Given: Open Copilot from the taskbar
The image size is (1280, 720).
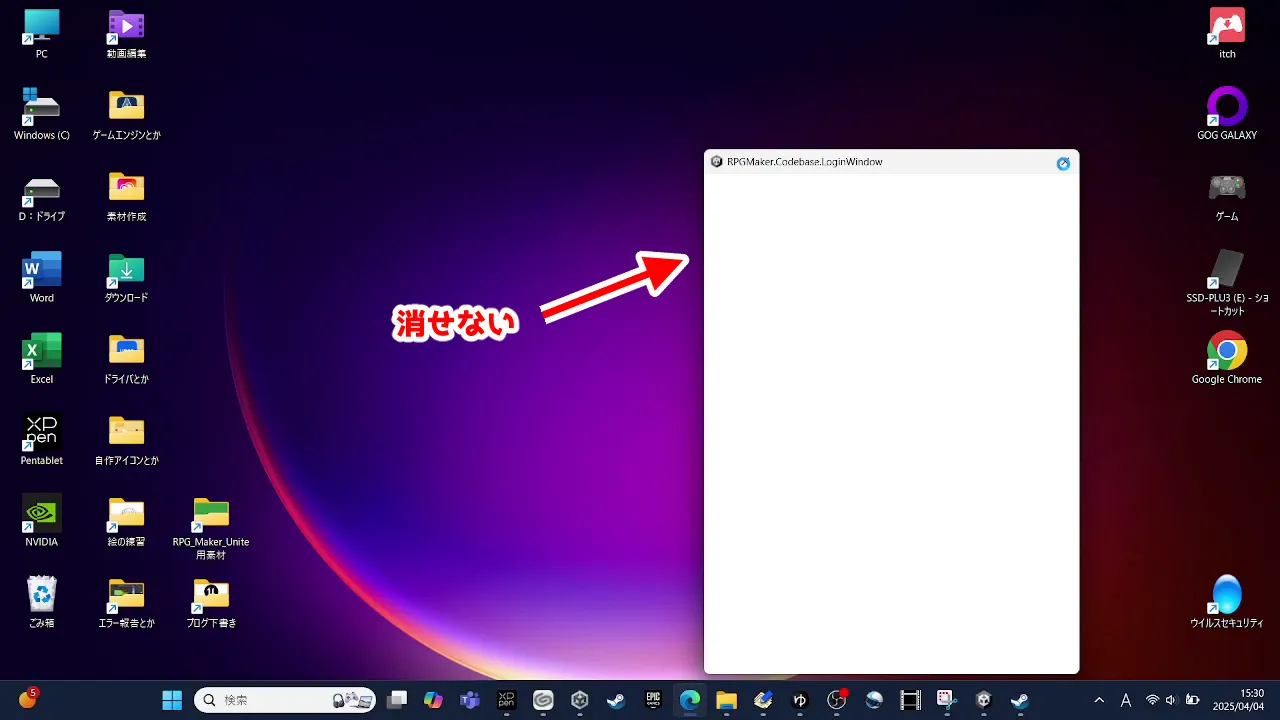Looking at the screenshot, I should tap(433, 700).
